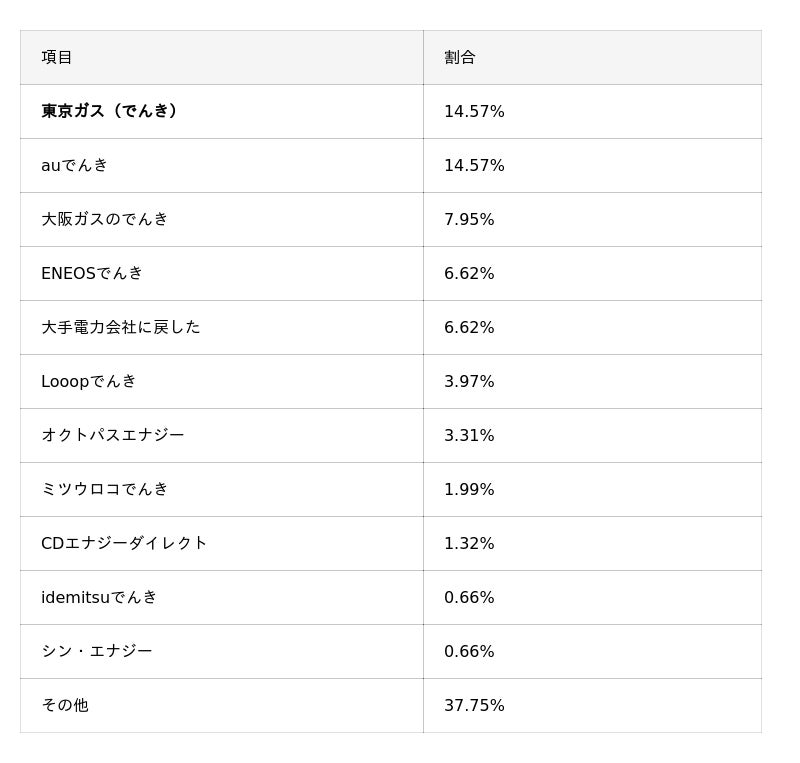This screenshot has width=800, height=763.
Task: Click the 割合 column header
Action: click(x=460, y=57)
